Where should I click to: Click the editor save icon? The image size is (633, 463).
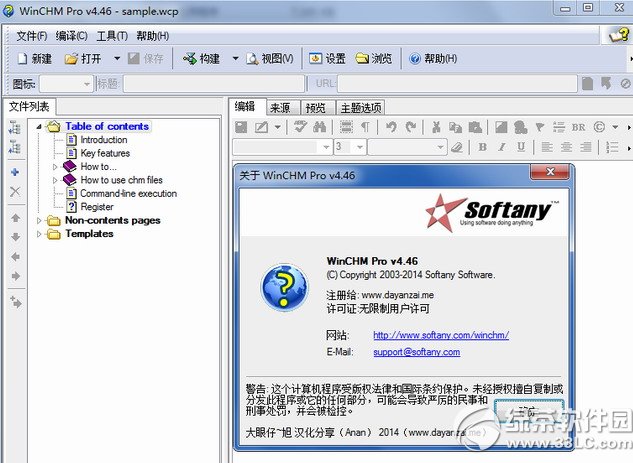pyautogui.click(x=241, y=127)
